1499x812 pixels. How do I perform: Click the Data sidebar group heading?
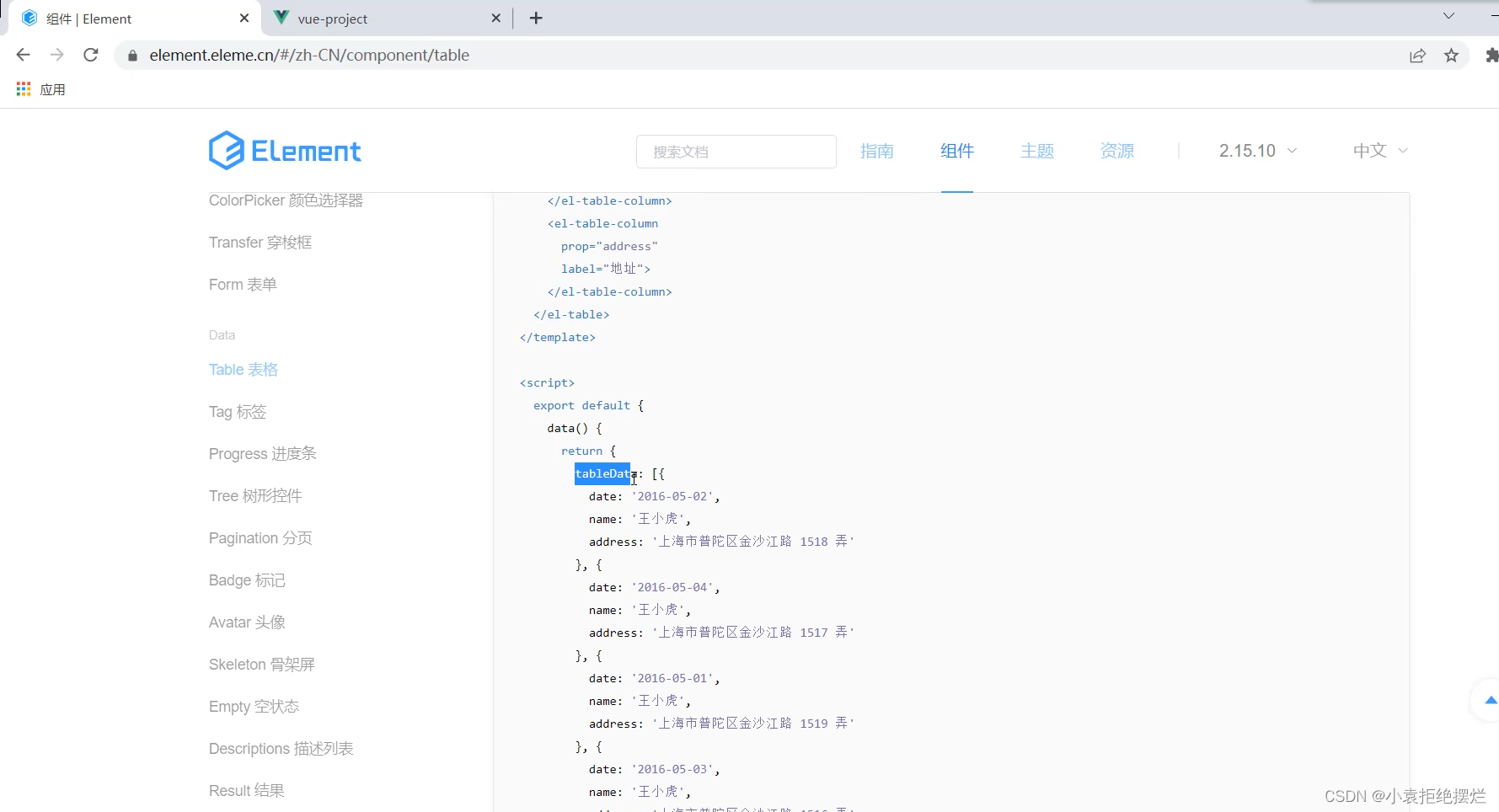pos(222,335)
